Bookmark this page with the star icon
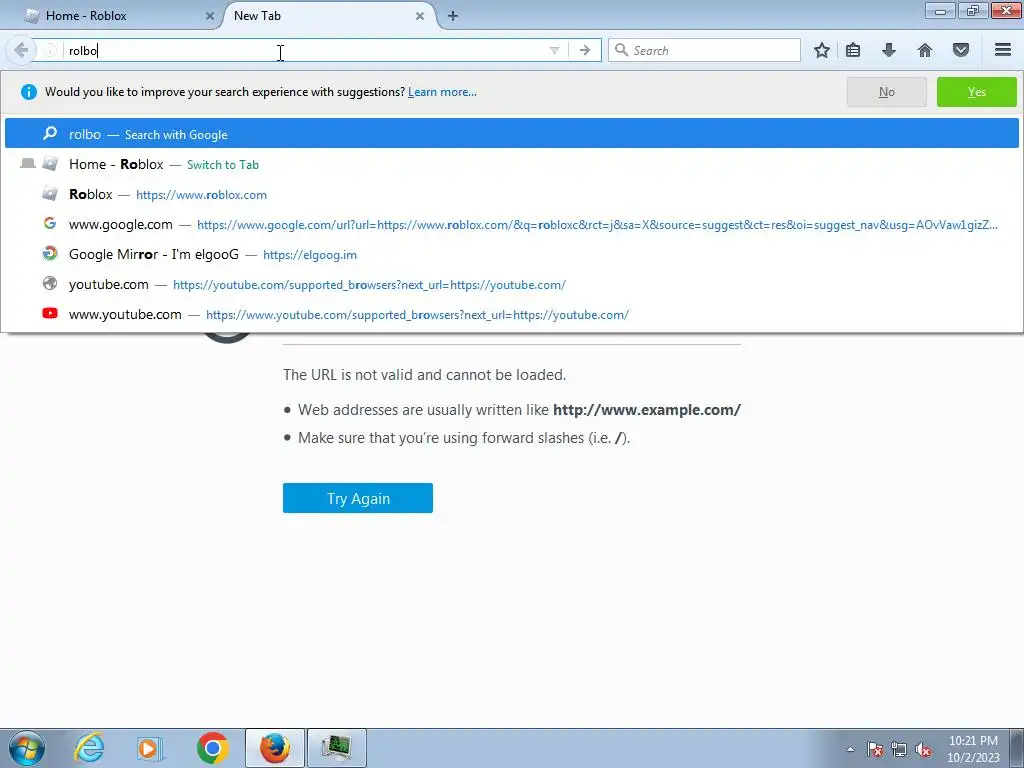 point(822,50)
